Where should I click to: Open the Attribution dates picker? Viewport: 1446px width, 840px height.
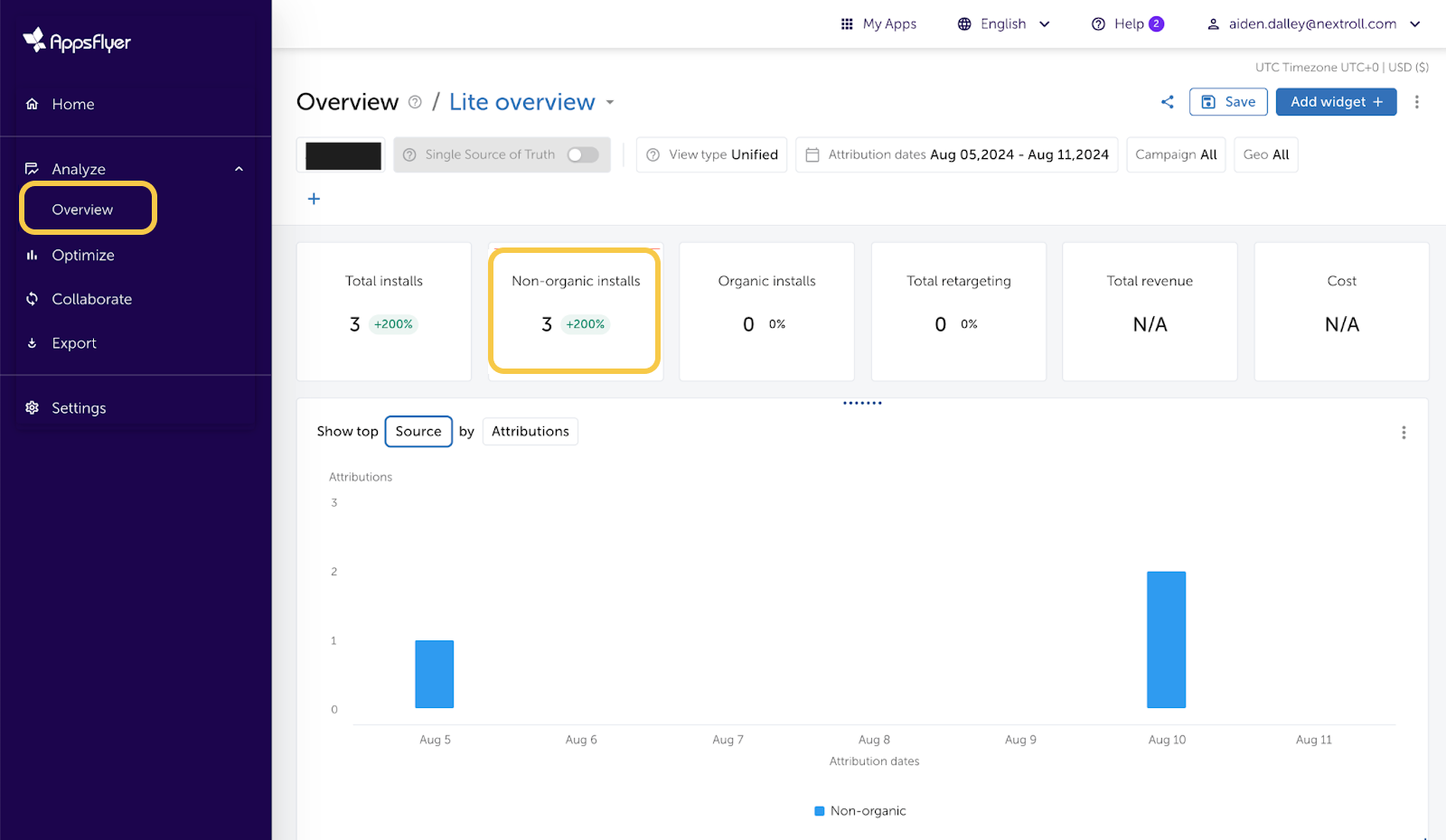(x=956, y=155)
